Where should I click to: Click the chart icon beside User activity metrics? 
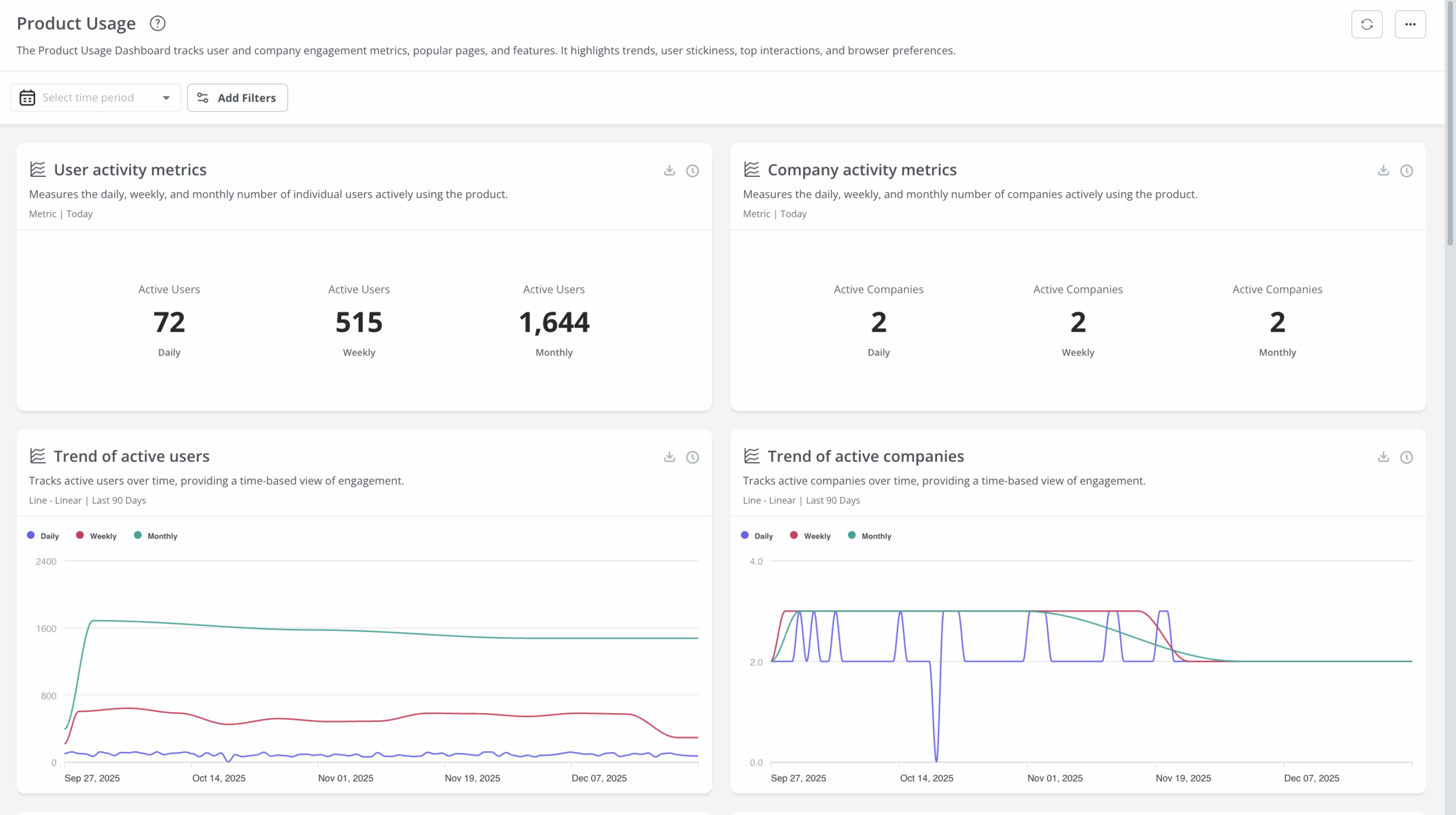coord(37,169)
